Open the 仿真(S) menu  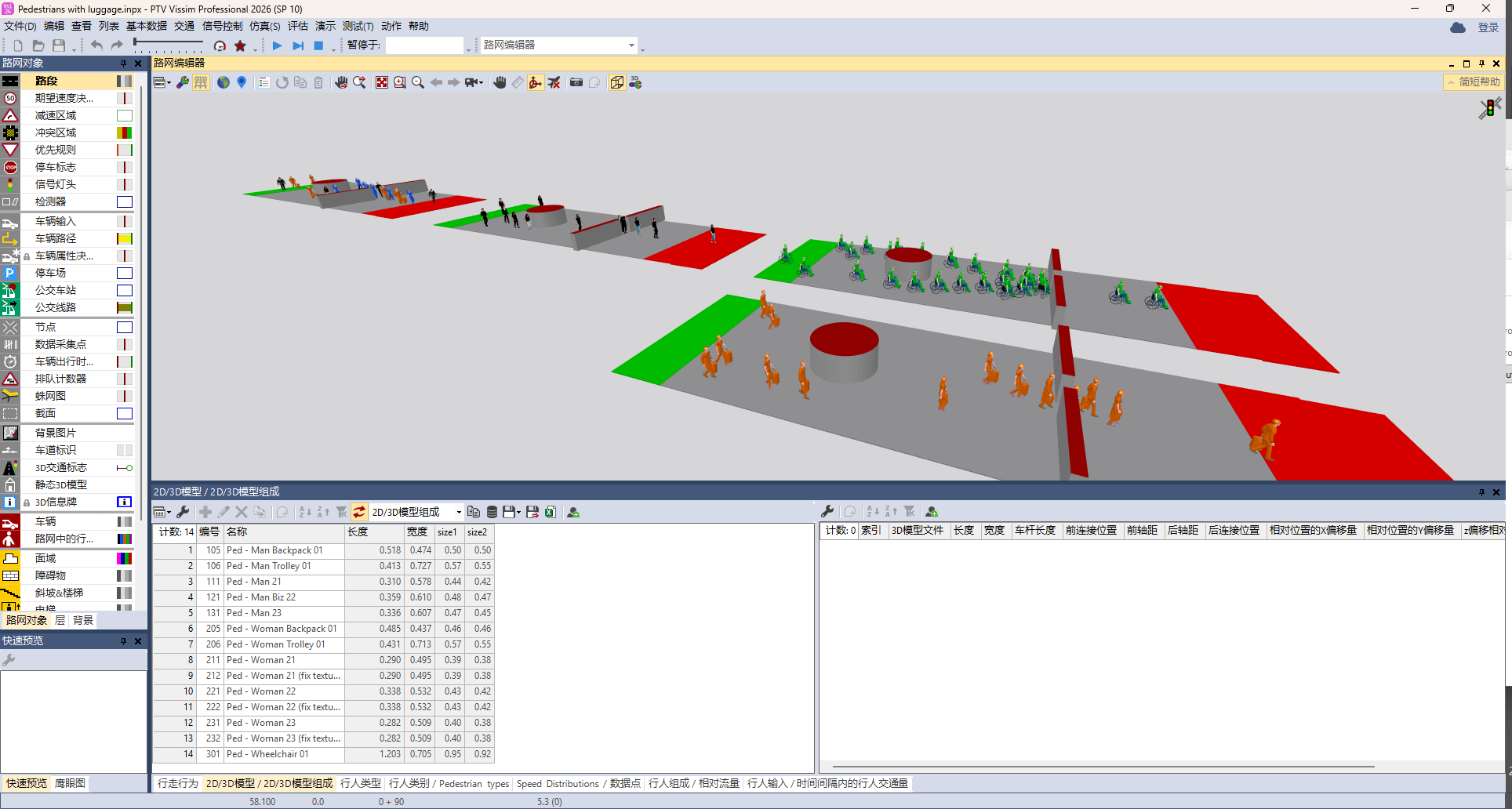[x=265, y=26]
